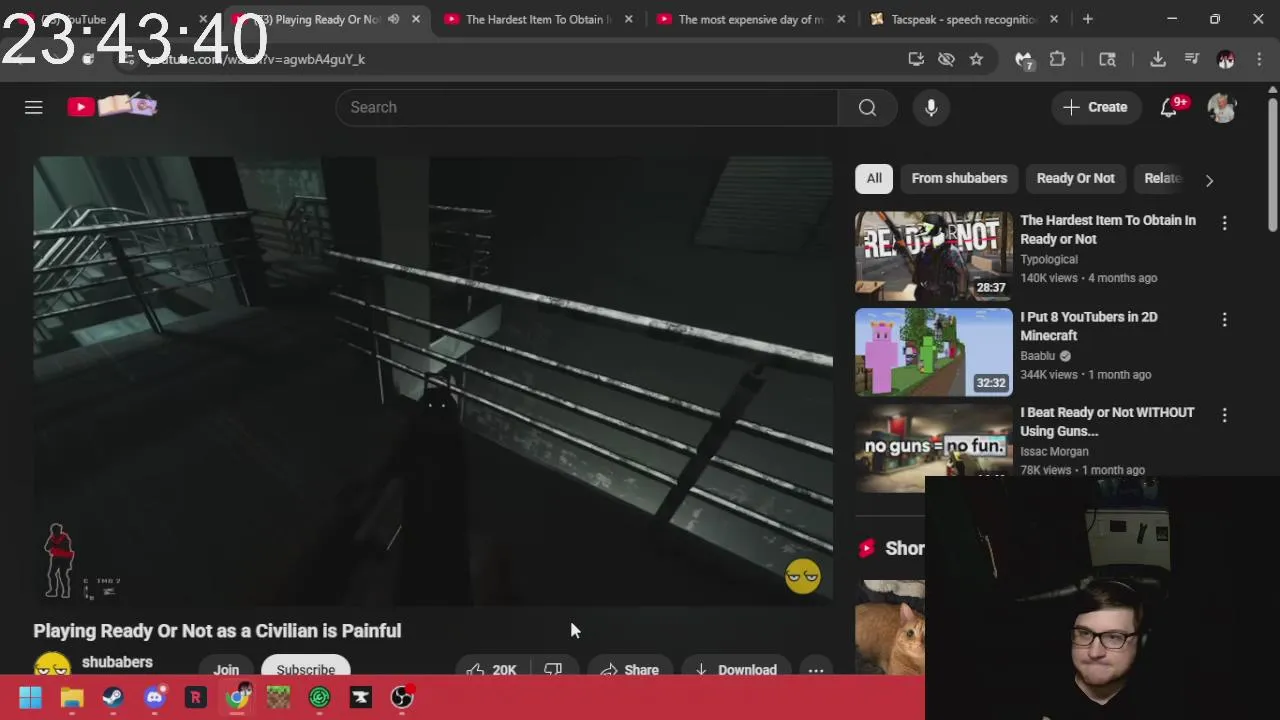The height and width of the screenshot is (720, 1280).
Task: Join the shubabers channel membership
Action: click(x=226, y=668)
